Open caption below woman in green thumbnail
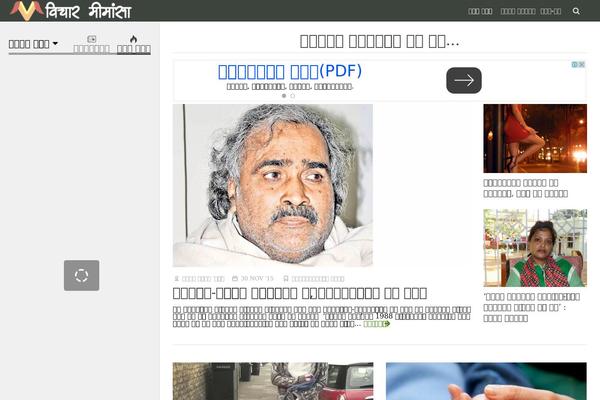The width and height of the screenshot is (600, 400). [x=532, y=307]
